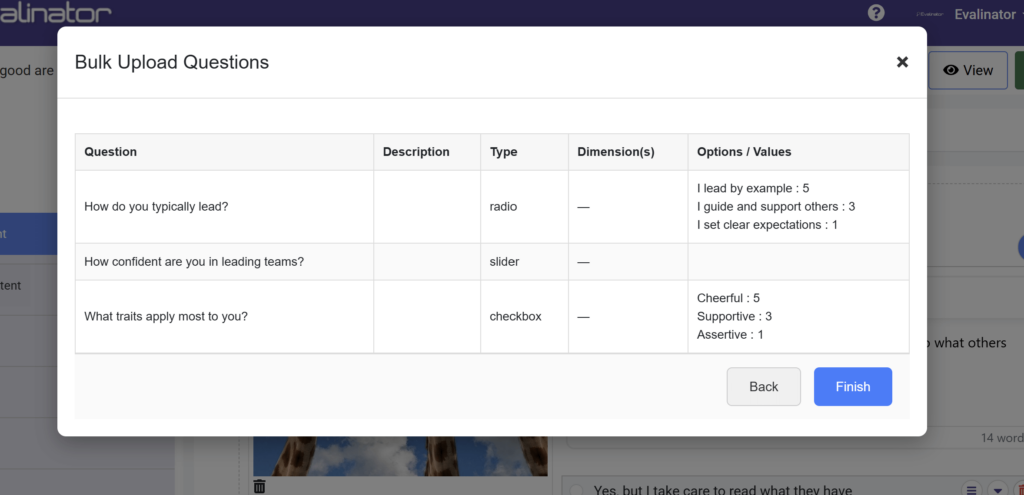Viewport: 1024px width, 495px height.
Task: Click 'Cheerful : 5' option
Action: point(728,298)
